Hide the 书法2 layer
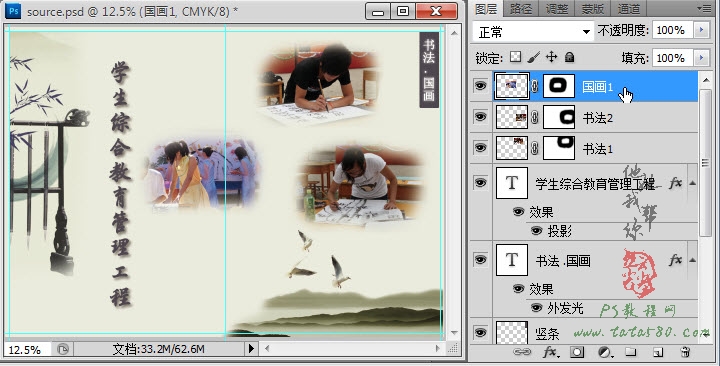The width and height of the screenshot is (720, 366). click(480, 117)
